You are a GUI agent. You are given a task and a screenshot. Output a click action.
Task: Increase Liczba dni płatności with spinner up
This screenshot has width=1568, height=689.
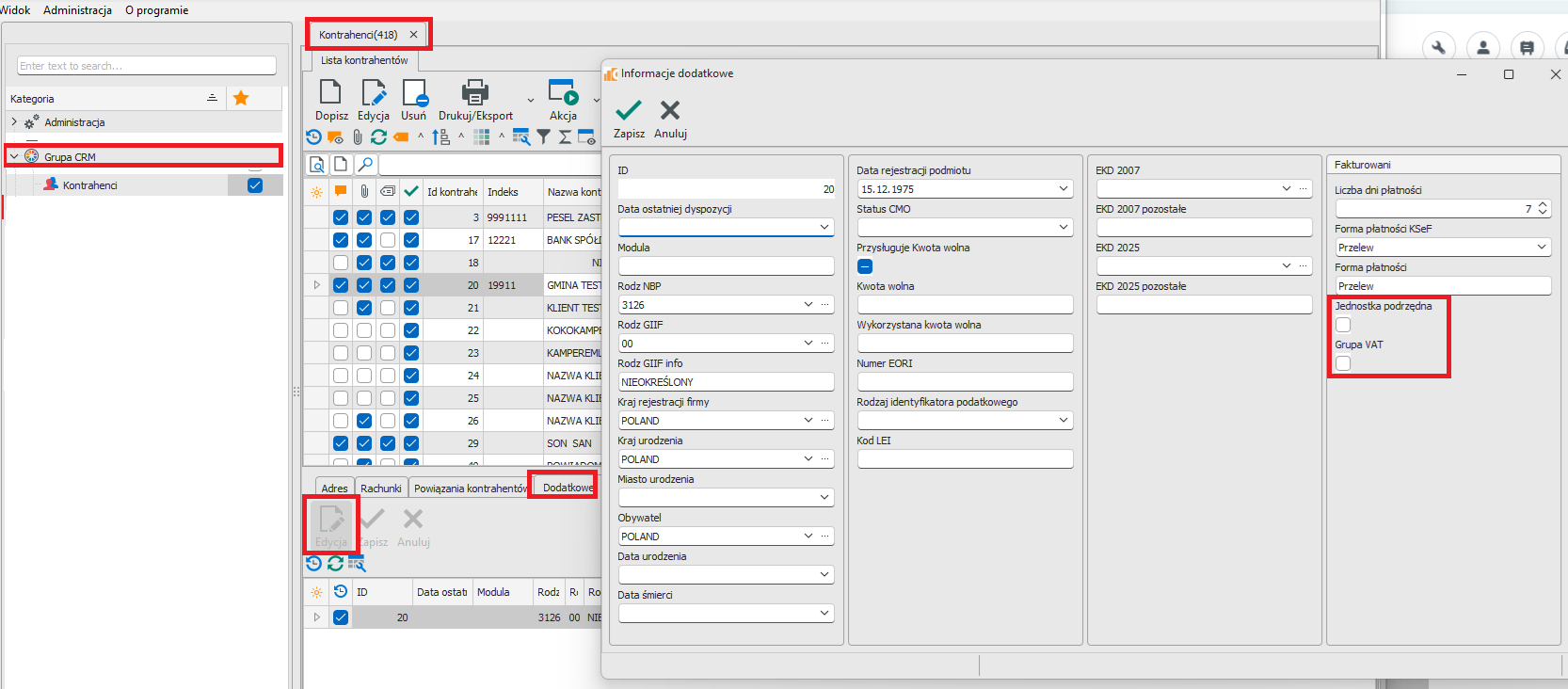pos(1543,205)
